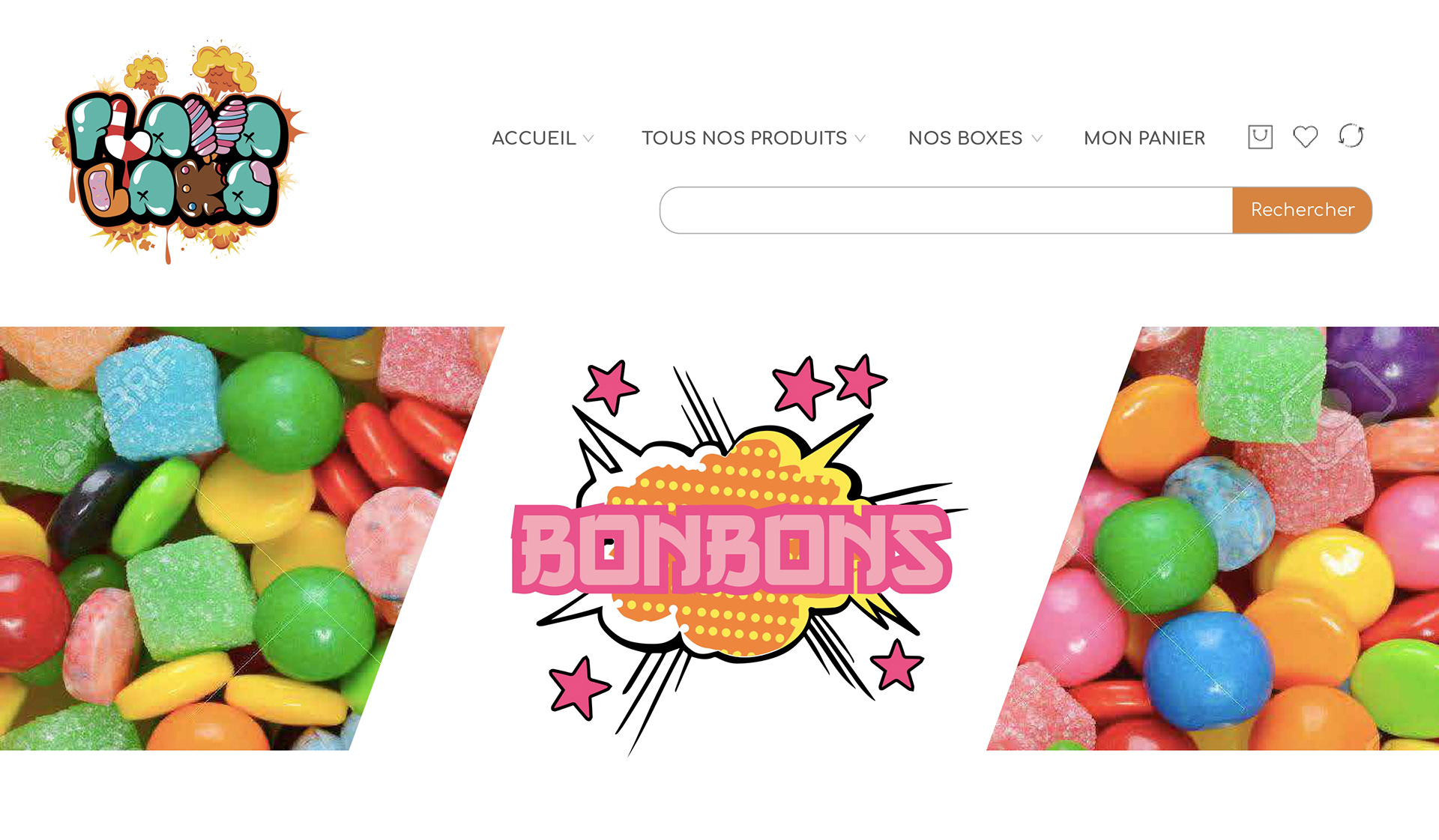Viewport: 1439px width, 840px height.
Task: Select the NOS BOXES menu label
Action: (x=965, y=138)
